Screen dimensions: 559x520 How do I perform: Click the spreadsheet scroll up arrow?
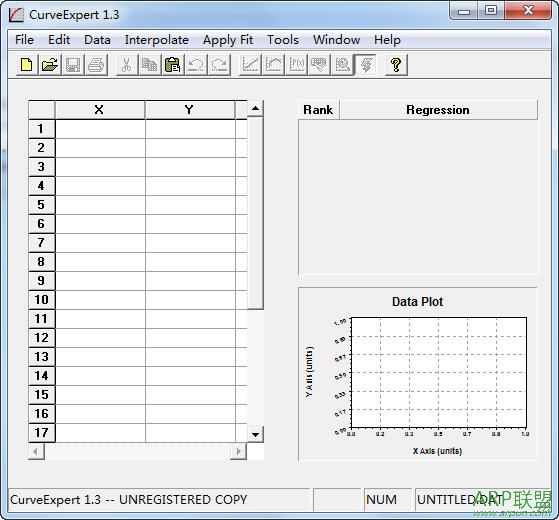(255, 108)
